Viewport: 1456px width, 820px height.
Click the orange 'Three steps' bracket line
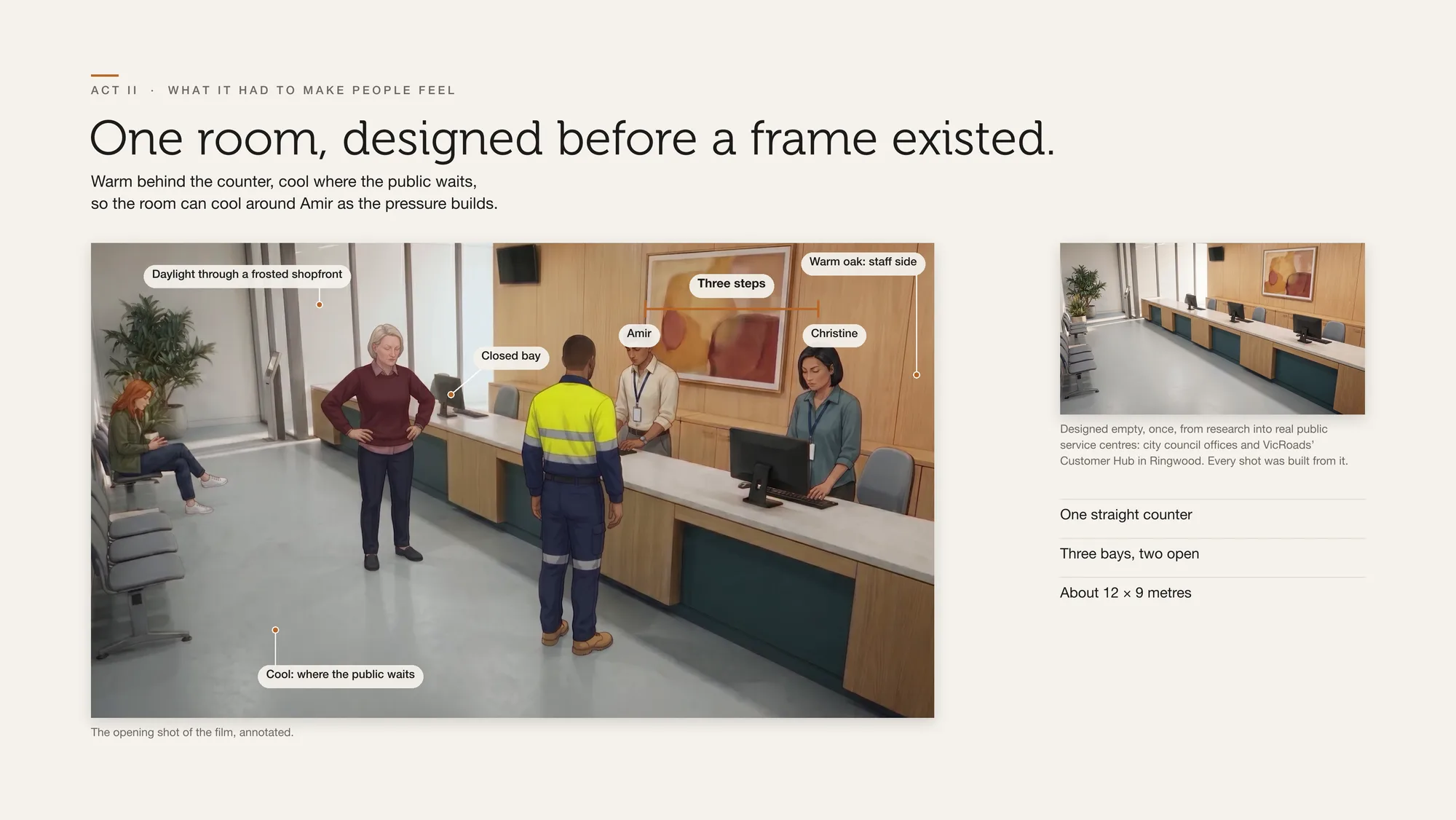732,309
